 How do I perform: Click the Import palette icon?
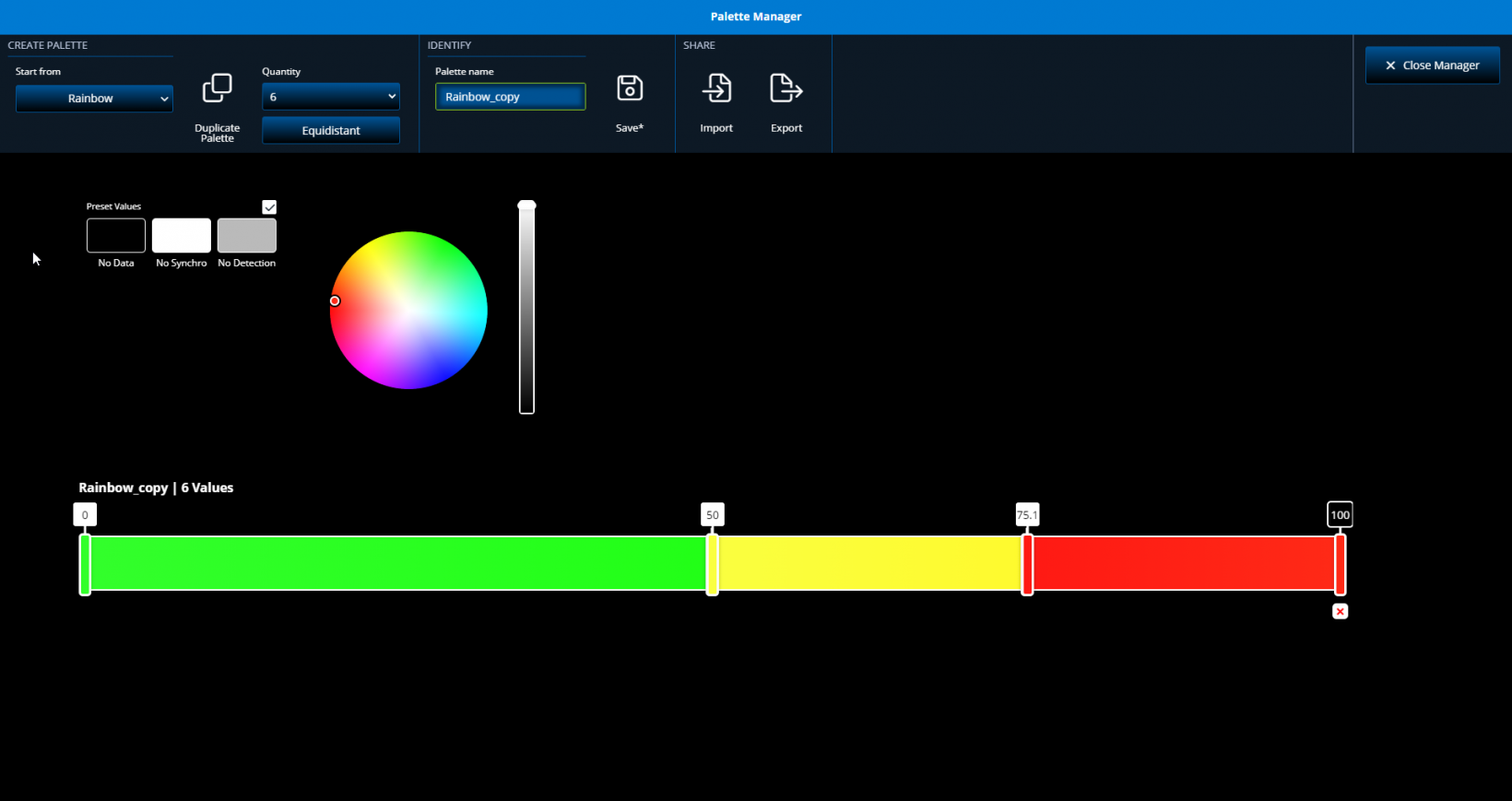(x=716, y=88)
